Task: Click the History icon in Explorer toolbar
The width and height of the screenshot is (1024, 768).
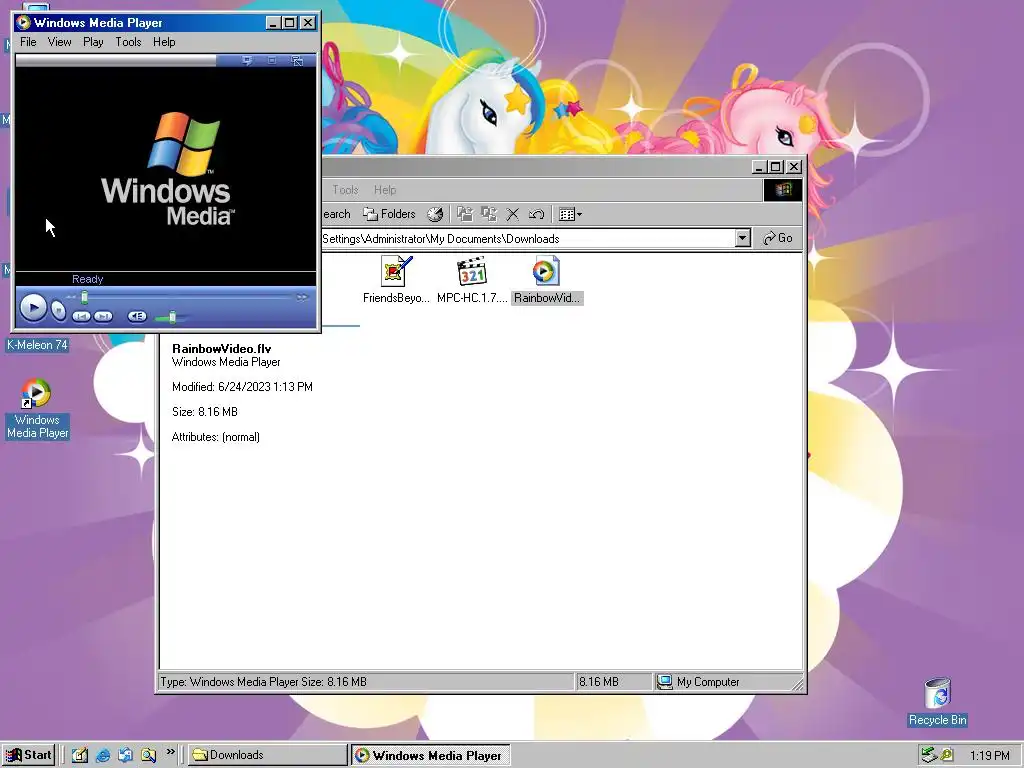Action: [x=435, y=214]
